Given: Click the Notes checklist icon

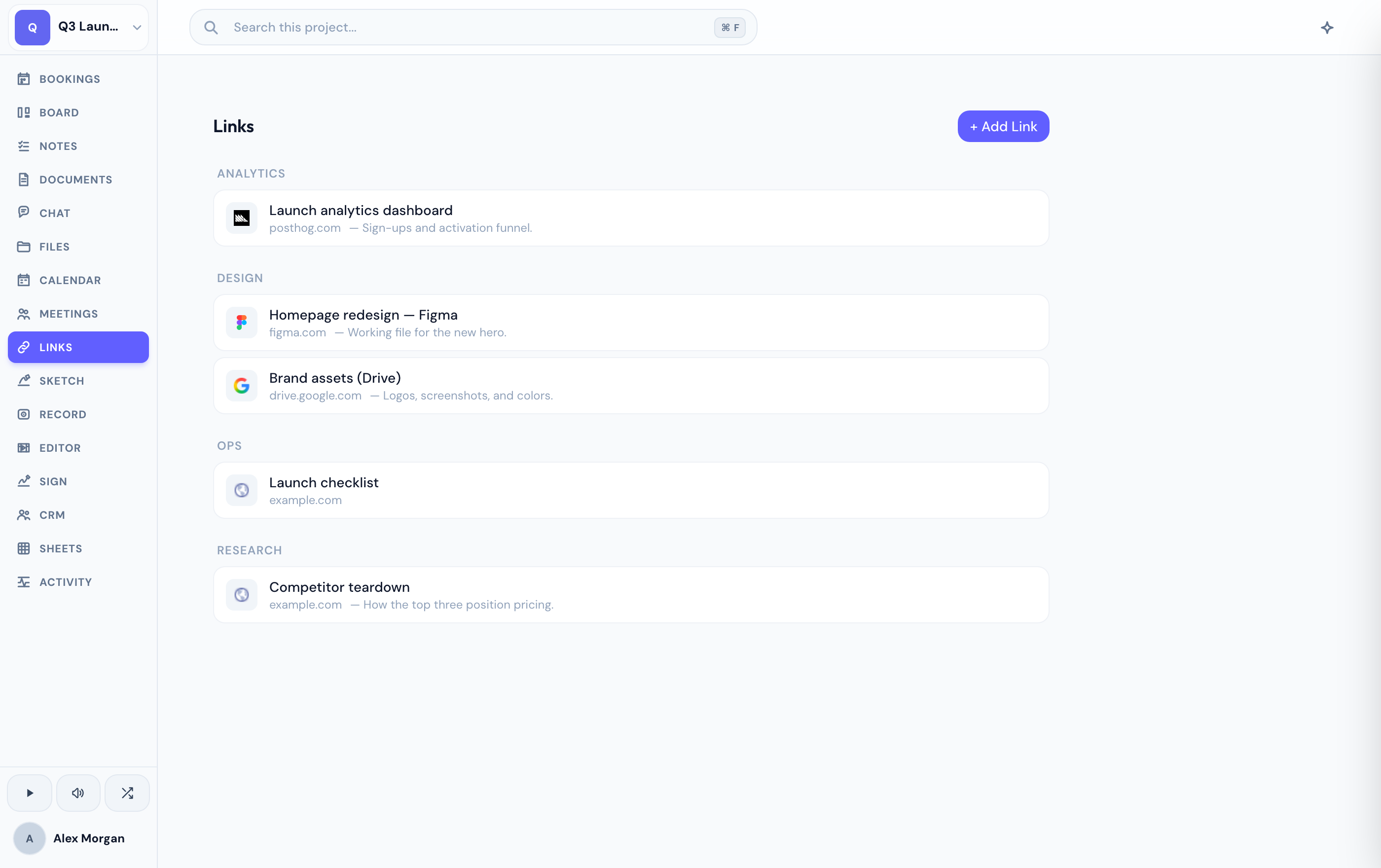Looking at the screenshot, I should point(24,146).
